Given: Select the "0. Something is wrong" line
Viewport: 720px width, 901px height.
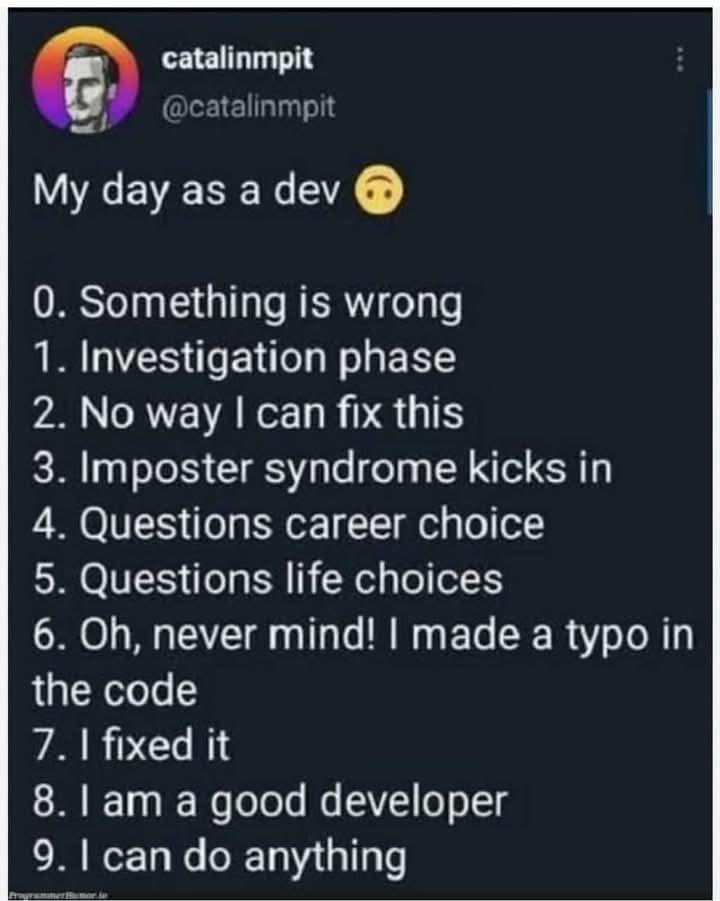Looking at the screenshot, I should click(247, 305).
